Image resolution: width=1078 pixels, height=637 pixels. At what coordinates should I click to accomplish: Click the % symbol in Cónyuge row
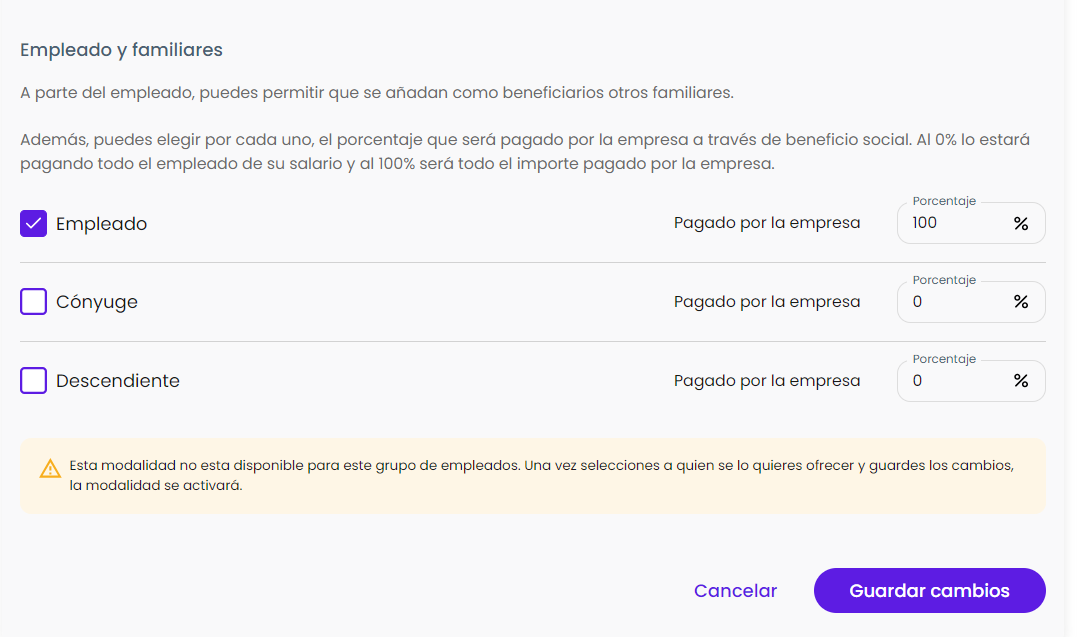click(x=1020, y=301)
